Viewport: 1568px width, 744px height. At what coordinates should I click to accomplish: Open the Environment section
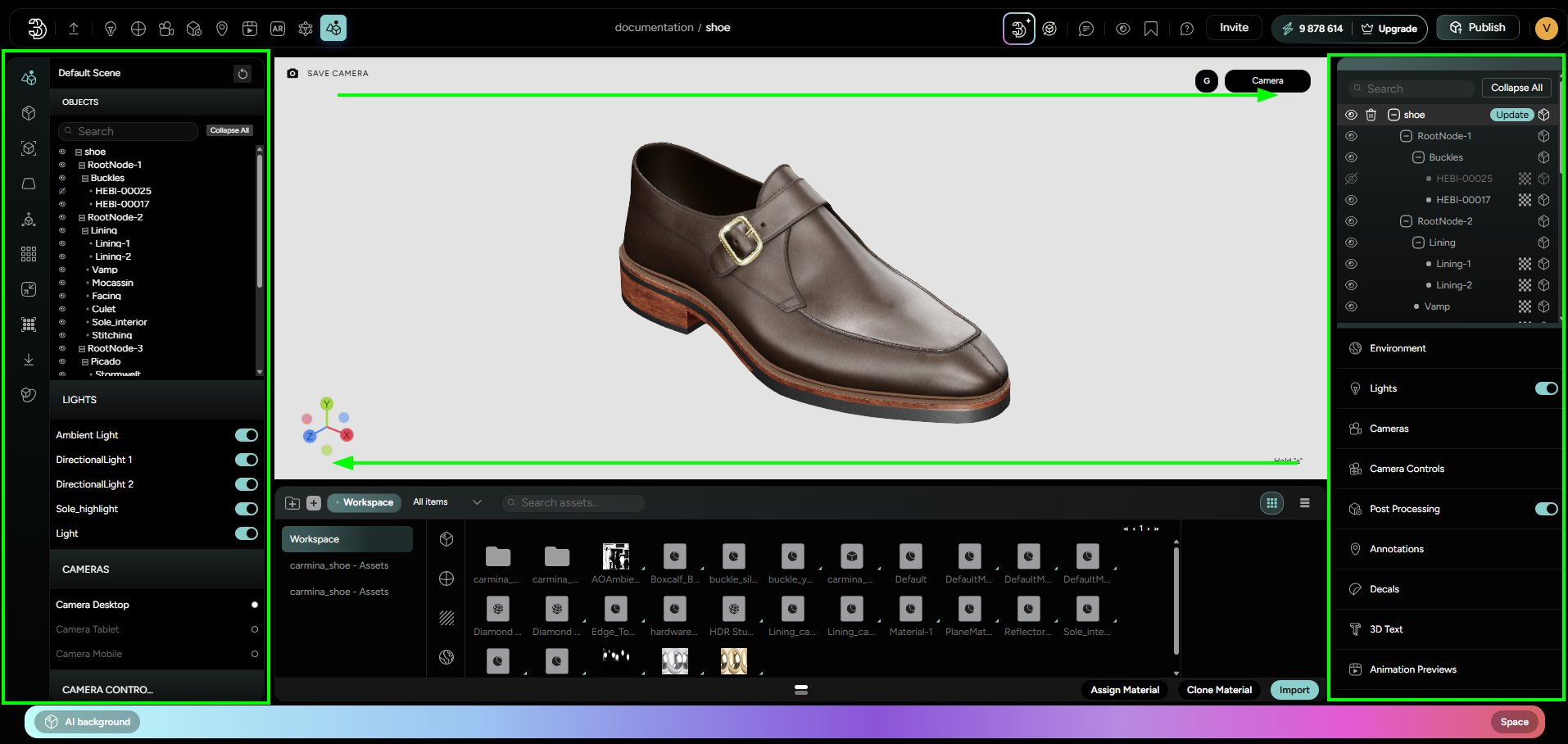click(1398, 348)
